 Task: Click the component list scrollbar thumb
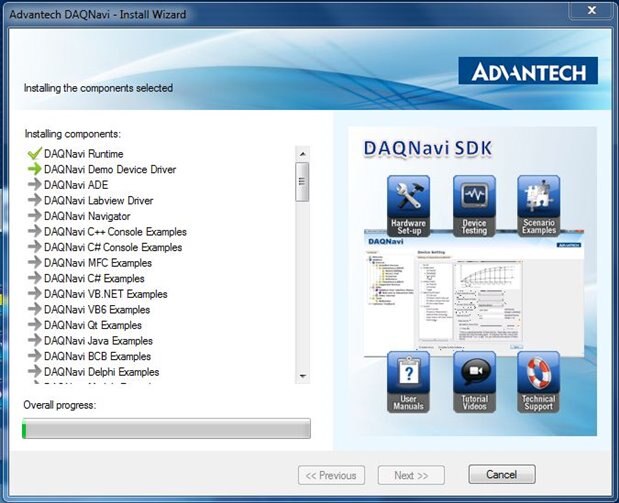coord(302,180)
